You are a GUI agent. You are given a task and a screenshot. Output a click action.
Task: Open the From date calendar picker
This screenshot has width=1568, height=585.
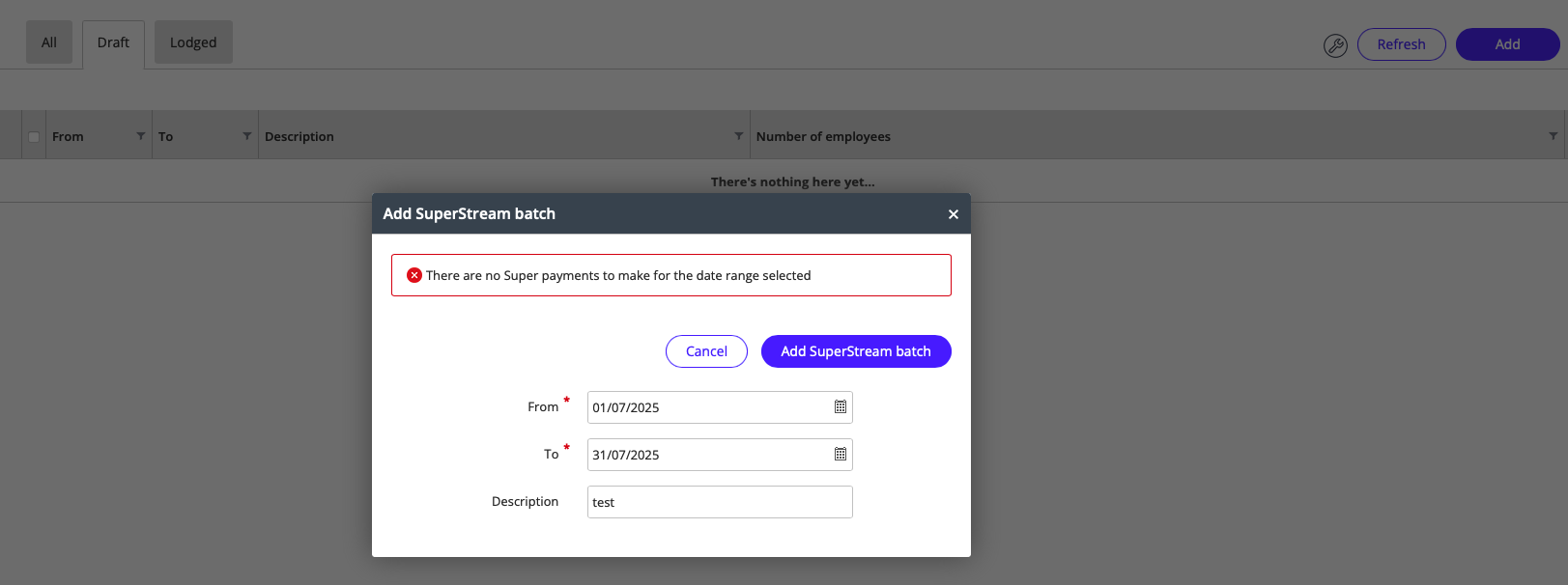[x=841, y=407]
